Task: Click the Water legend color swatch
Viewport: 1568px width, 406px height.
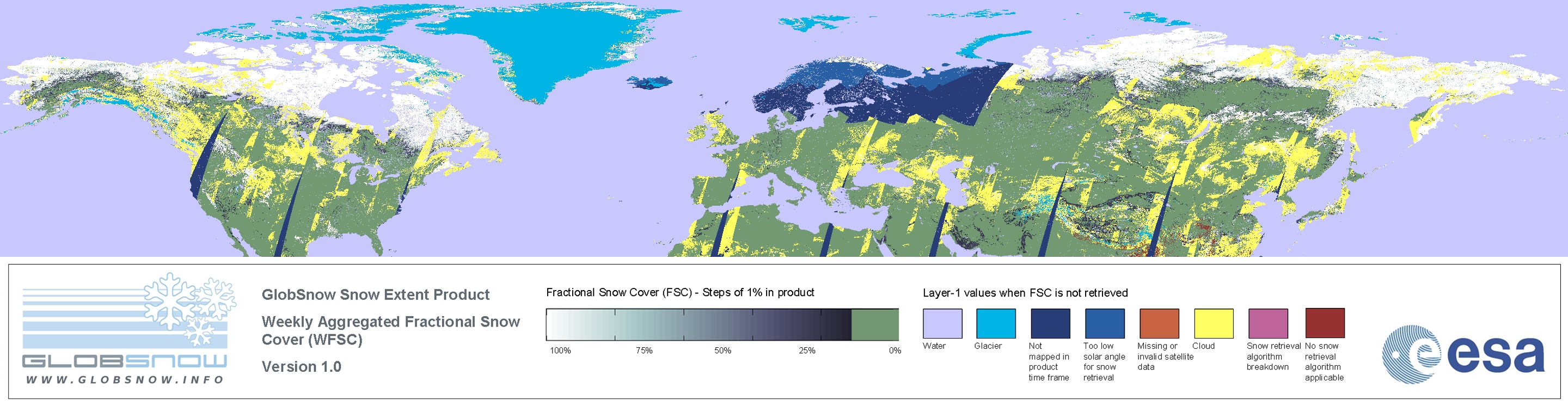Action: [942, 323]
